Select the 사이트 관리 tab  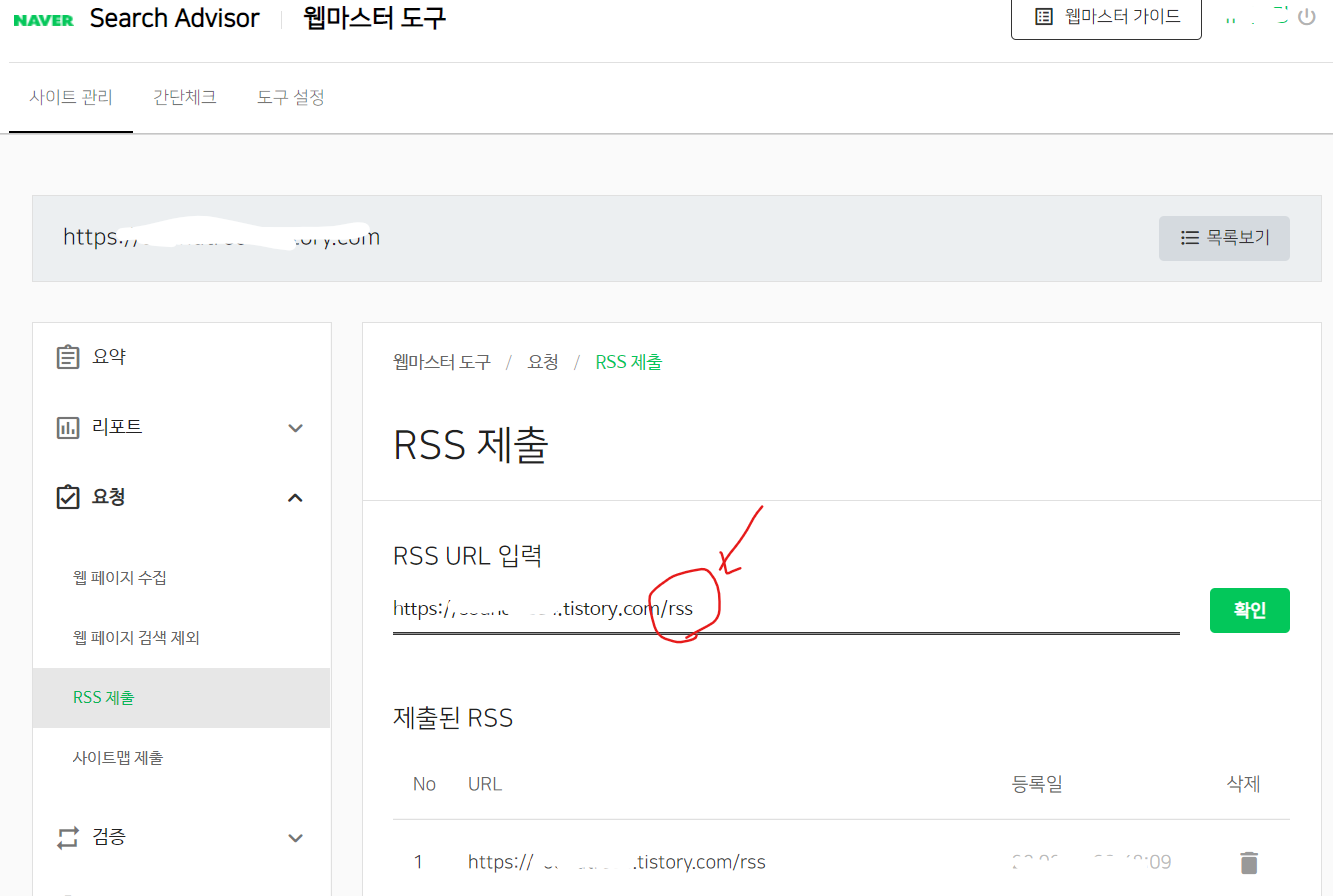point(71,97)
